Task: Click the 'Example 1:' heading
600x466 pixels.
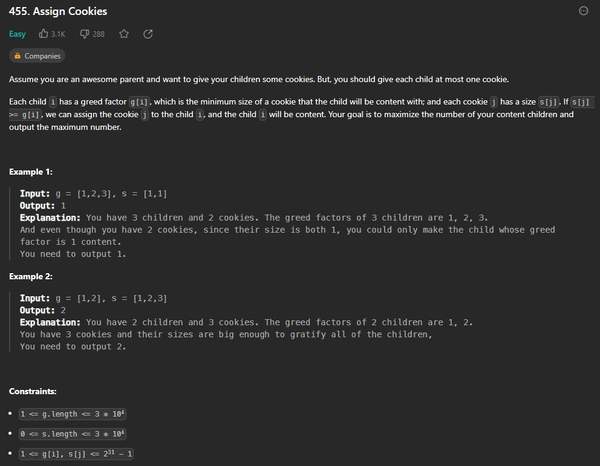Action: click(x=31, y=172)
